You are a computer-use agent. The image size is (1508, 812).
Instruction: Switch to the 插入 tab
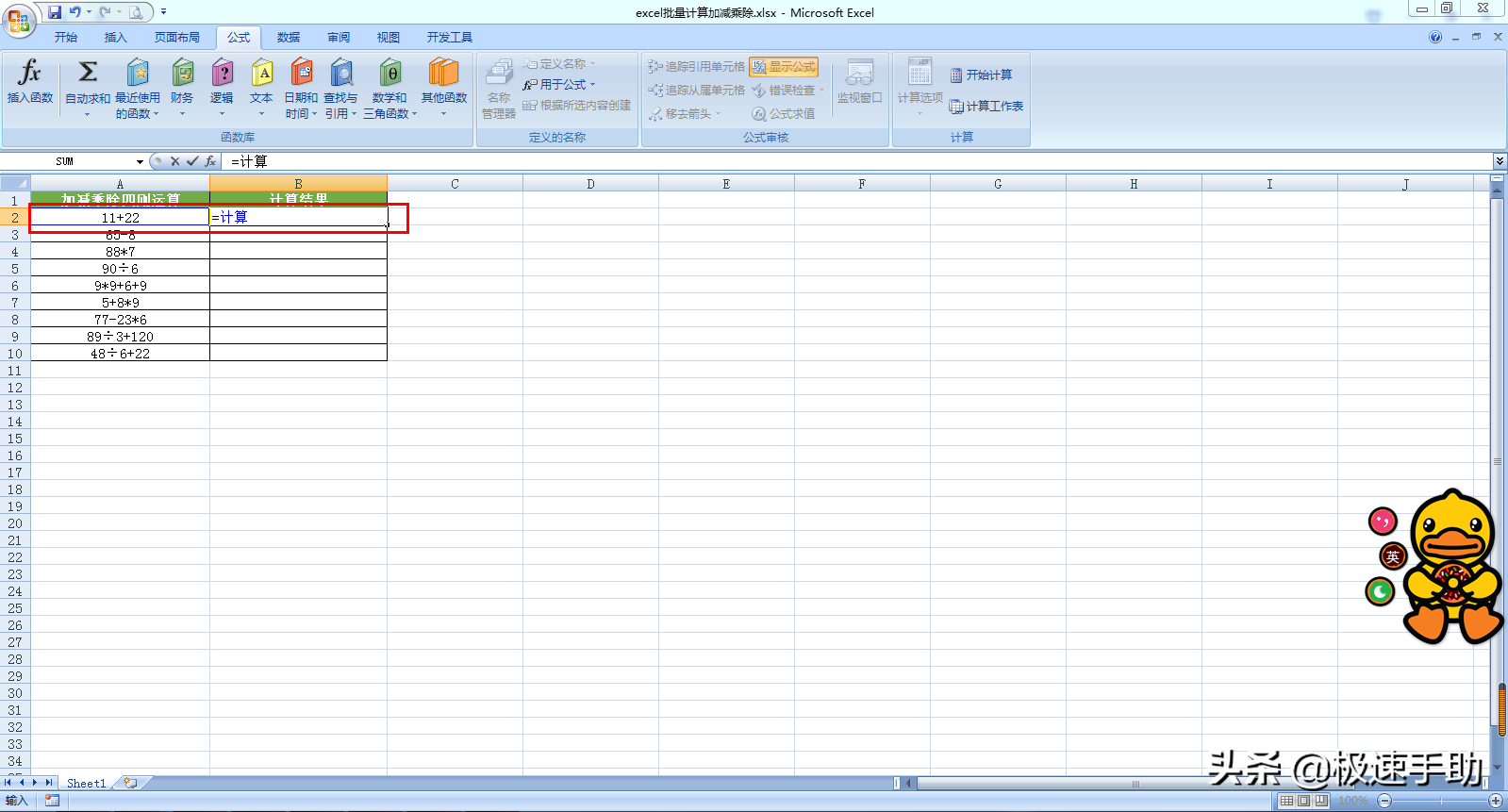115,38
